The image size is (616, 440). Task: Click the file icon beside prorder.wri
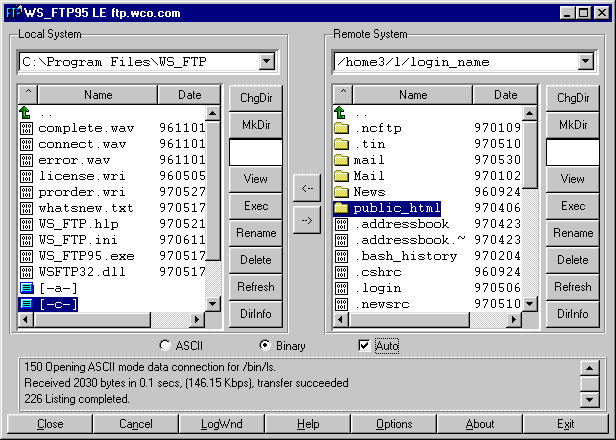[x=26, y=192]
